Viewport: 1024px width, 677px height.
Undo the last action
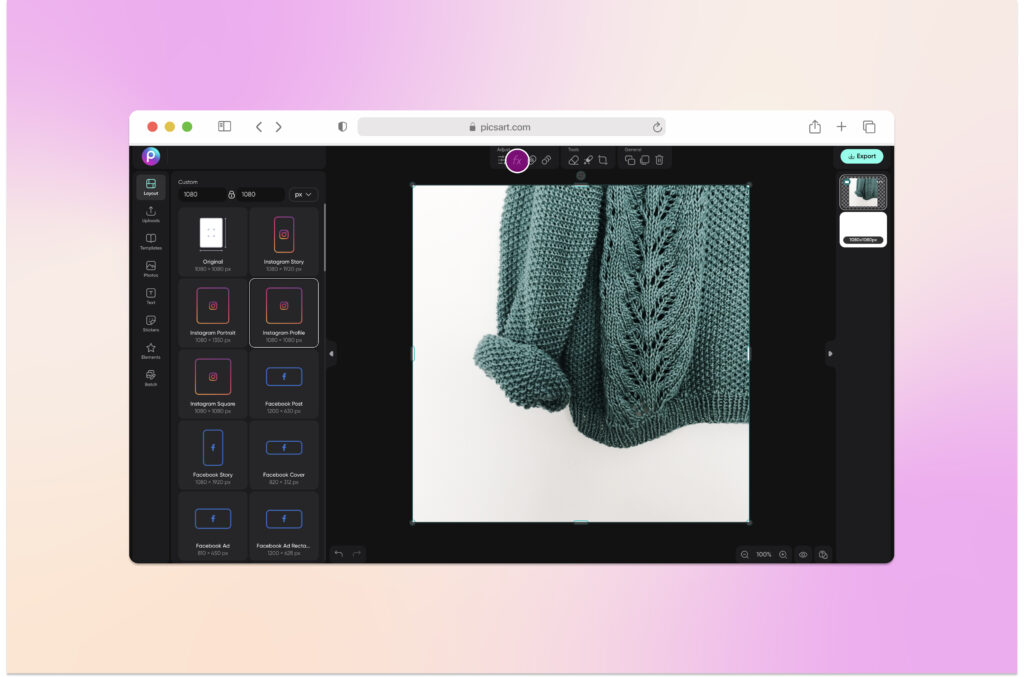click(339, 554)
